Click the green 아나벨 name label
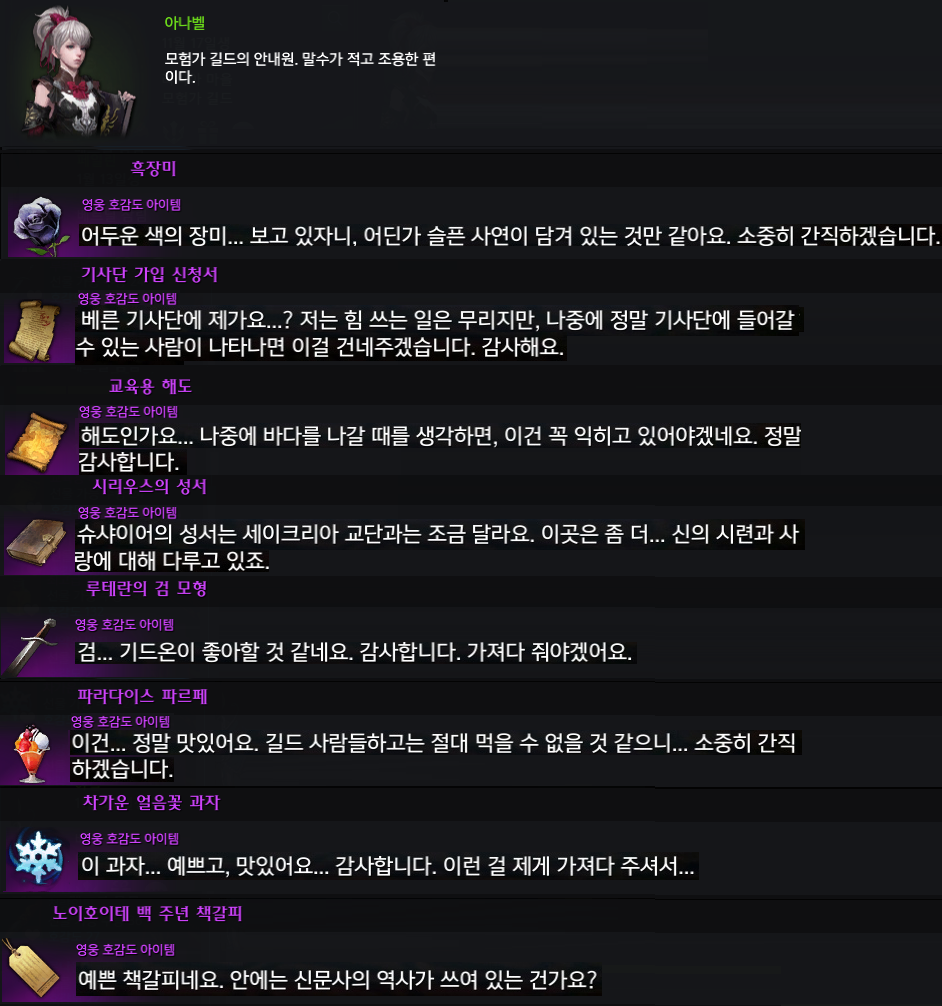This screenshot has height=1006, width=942. click(x=185, y=23)
